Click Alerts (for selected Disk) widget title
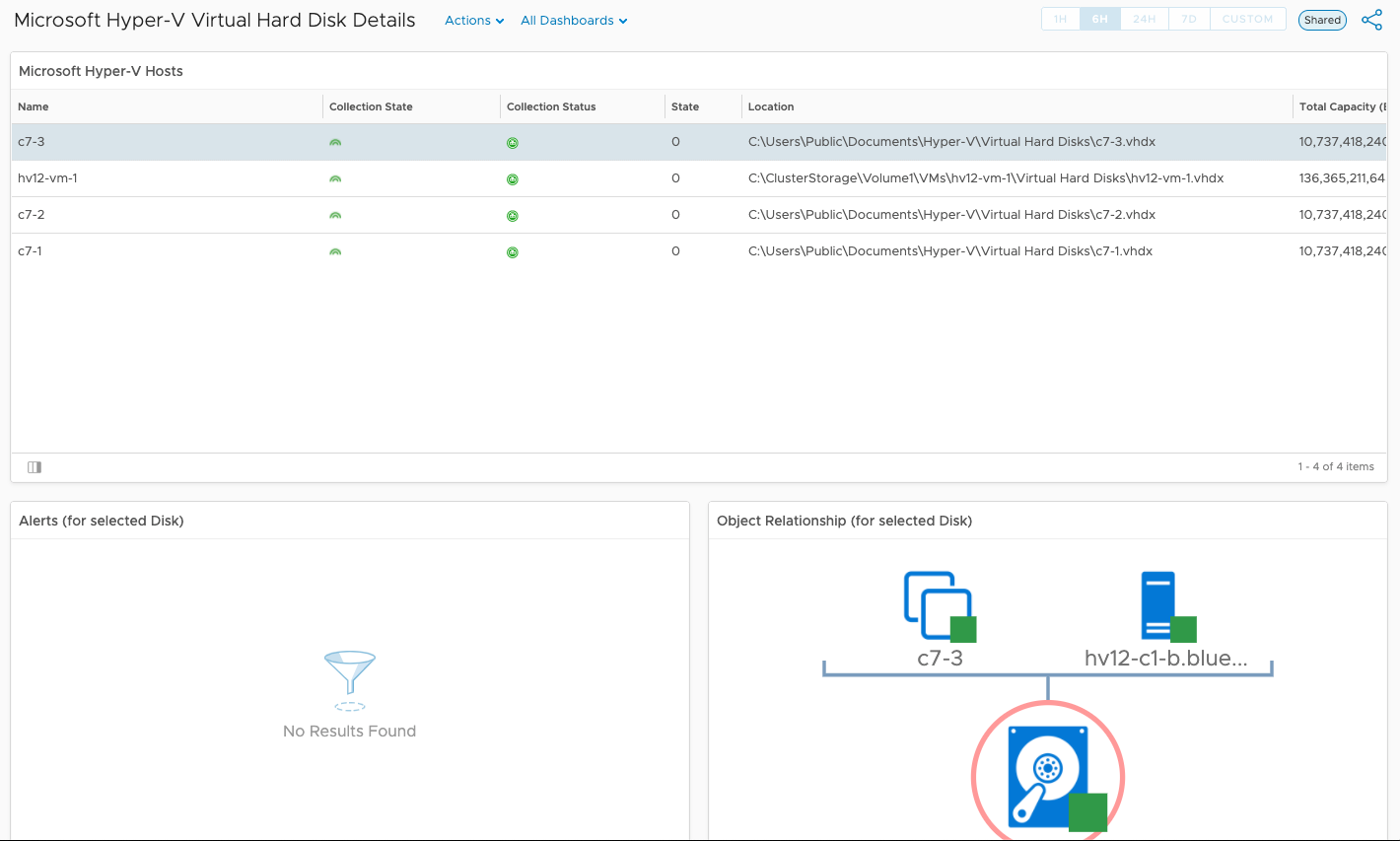Screen dimensions: 1400x841 (102, 521)
